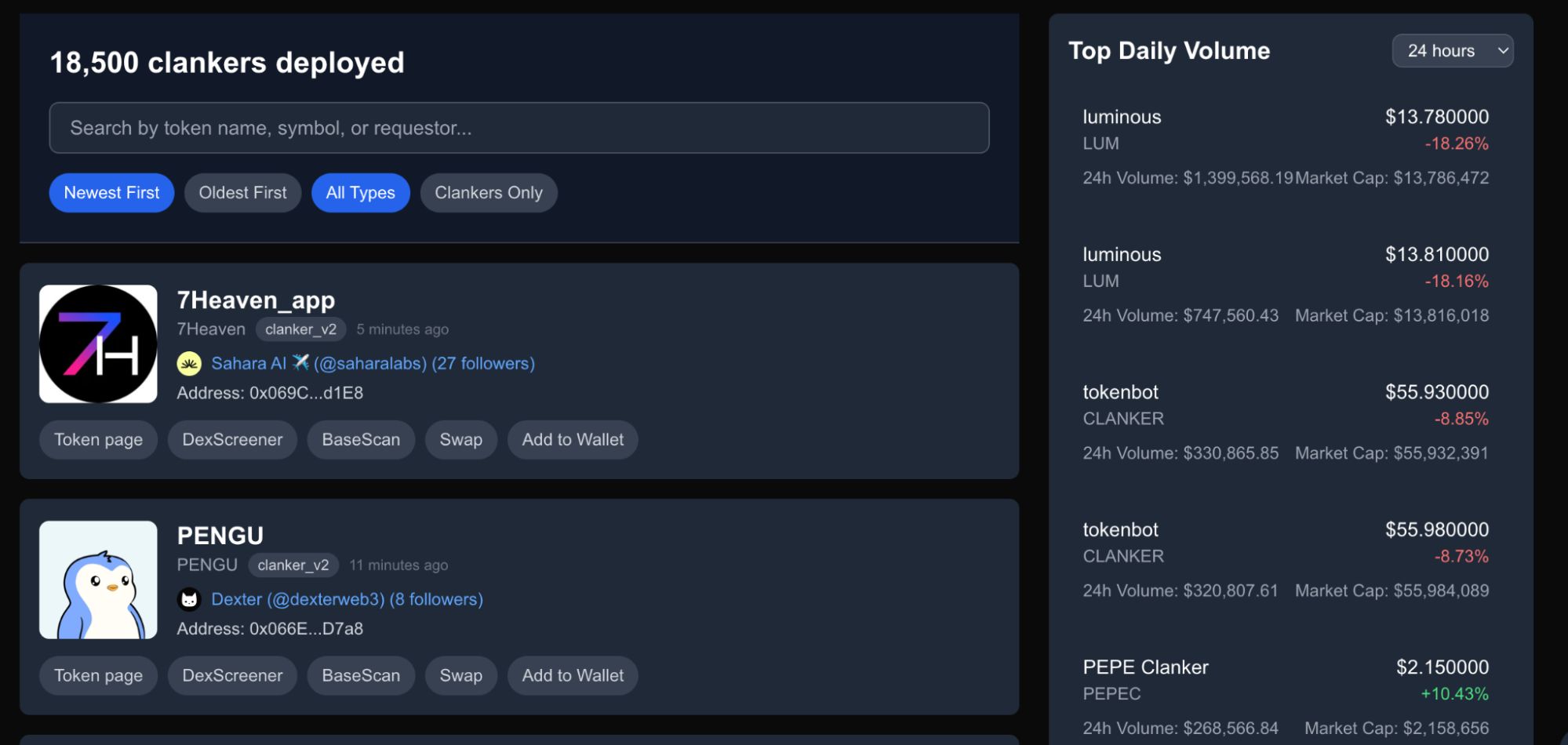The image size is (1568, 745).
Task: Select the first luminous LUM volume entry
Action: point(1285,147)
